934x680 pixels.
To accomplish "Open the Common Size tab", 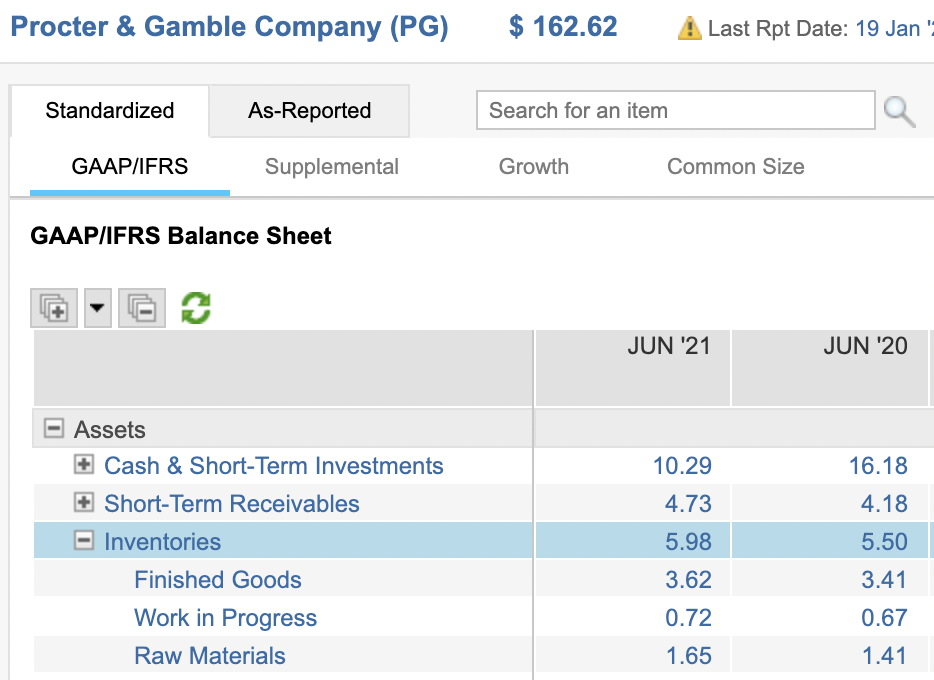I will click(x=735, y=167).
